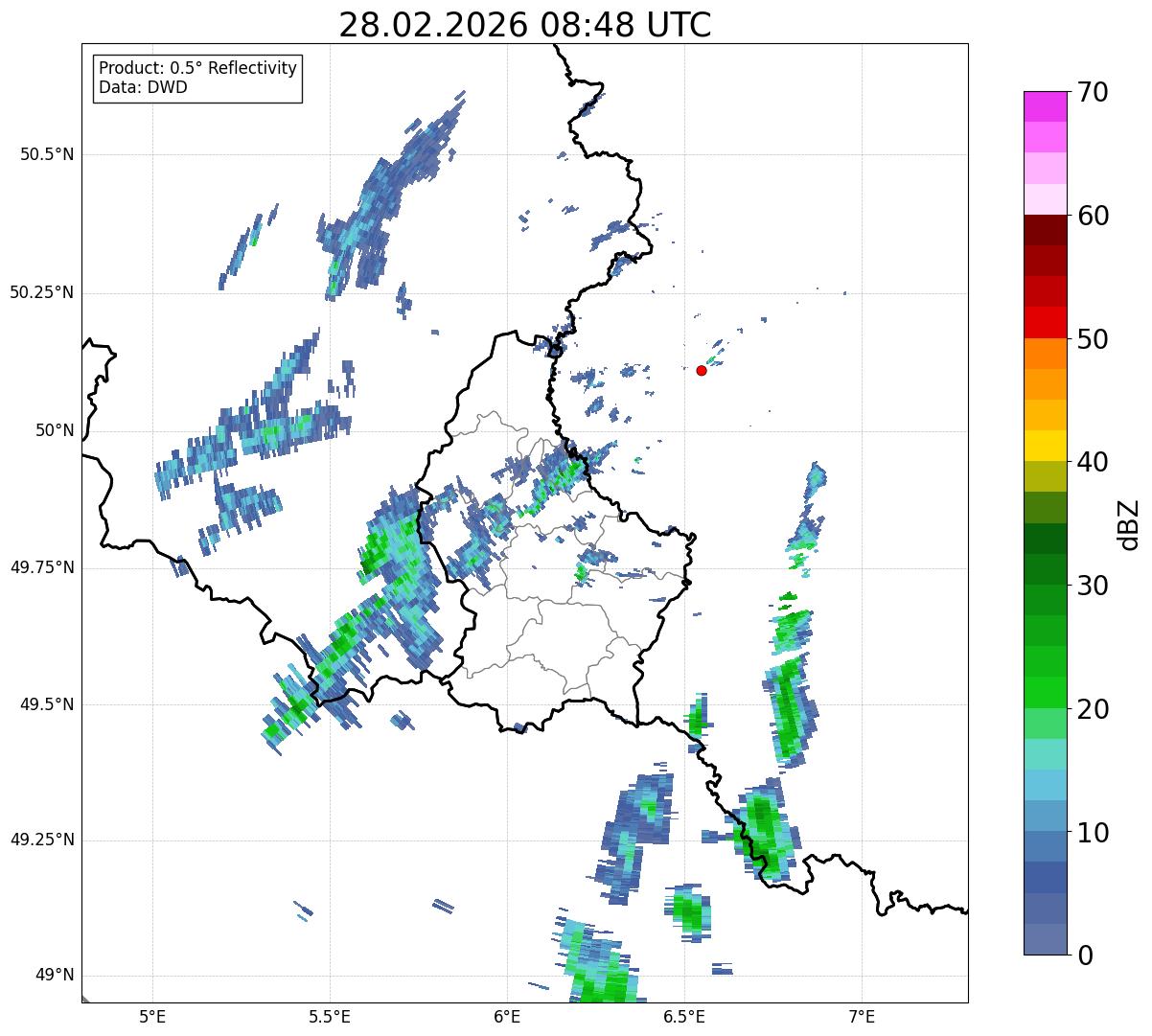Image resolution: width=1152 pixels, height=1036 pixels.
Task: Click the "dBZ" colorbar label
Action: (1130, 523)
